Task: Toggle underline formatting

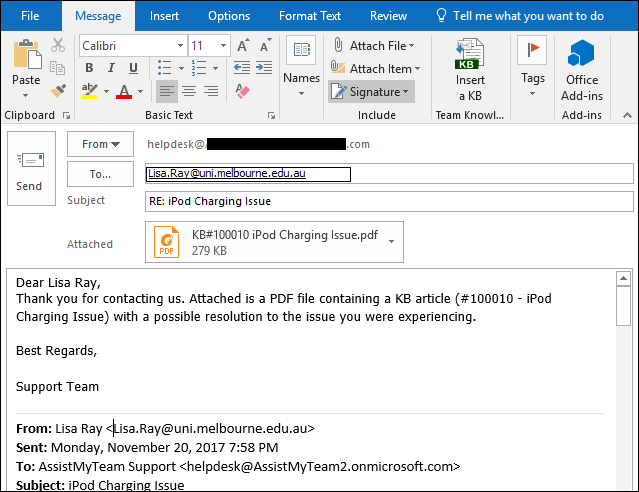Action: pyautogui.click(x=133, y=68)
